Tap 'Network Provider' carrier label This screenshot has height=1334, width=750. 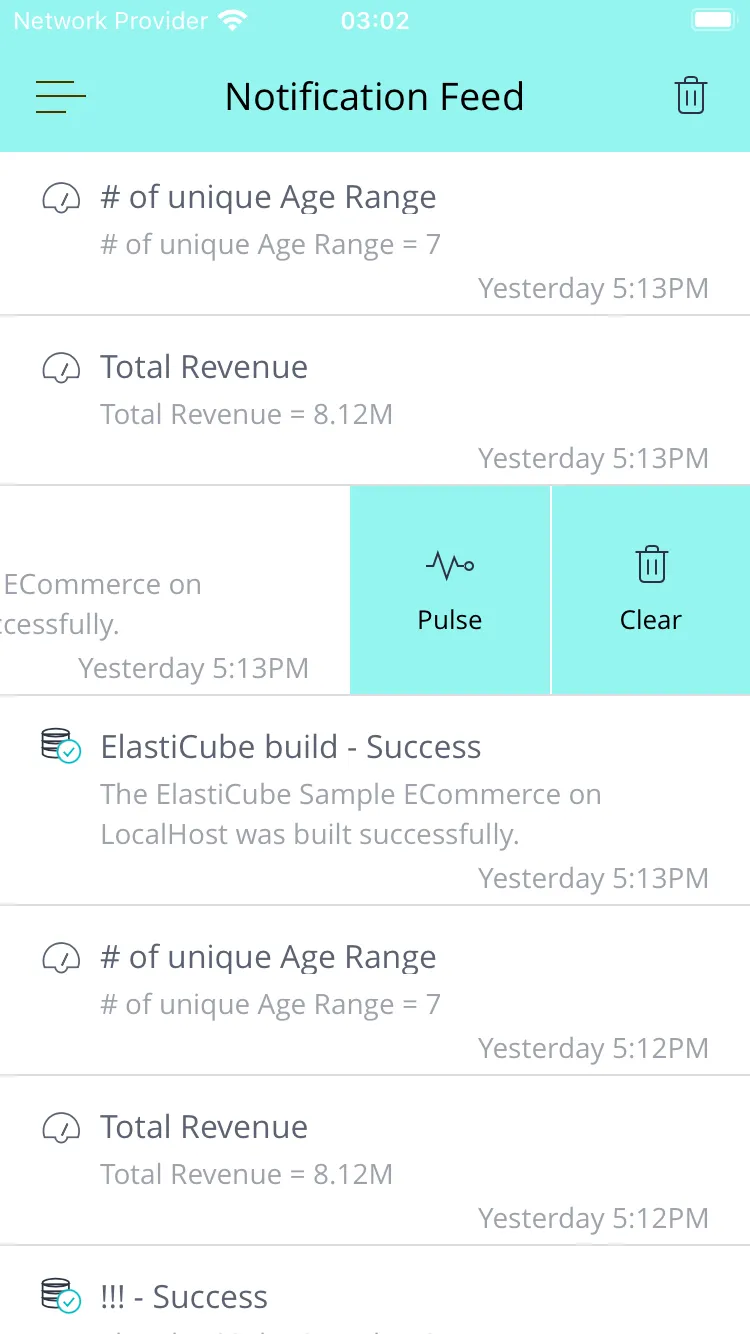[110, 21]
